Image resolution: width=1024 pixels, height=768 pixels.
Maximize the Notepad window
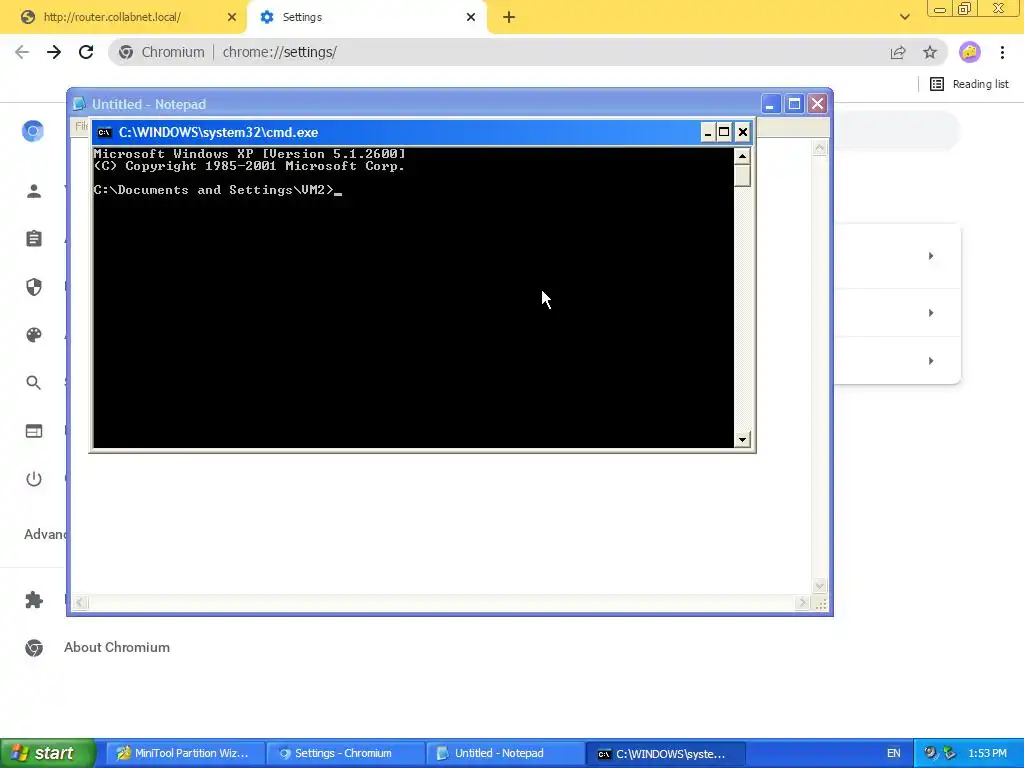coord(794,104)
